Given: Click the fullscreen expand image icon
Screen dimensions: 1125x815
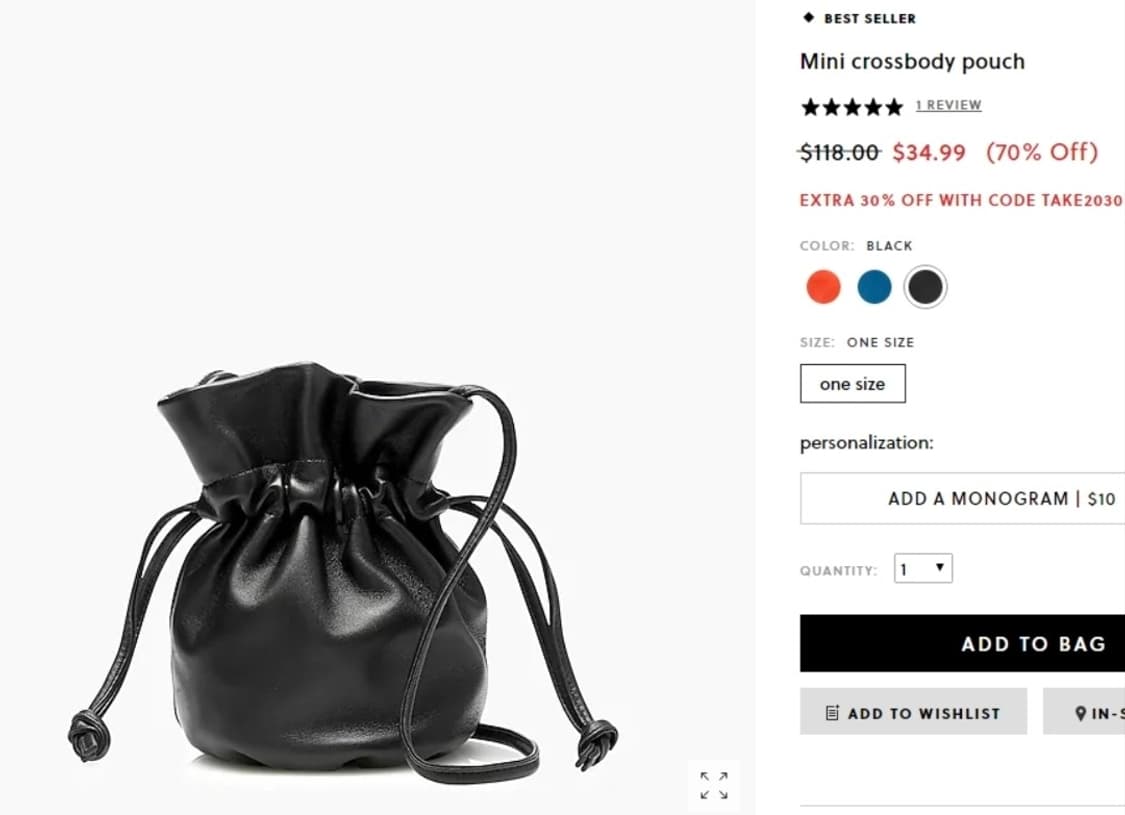Looking at the screenshot, I should click(714, 786).
